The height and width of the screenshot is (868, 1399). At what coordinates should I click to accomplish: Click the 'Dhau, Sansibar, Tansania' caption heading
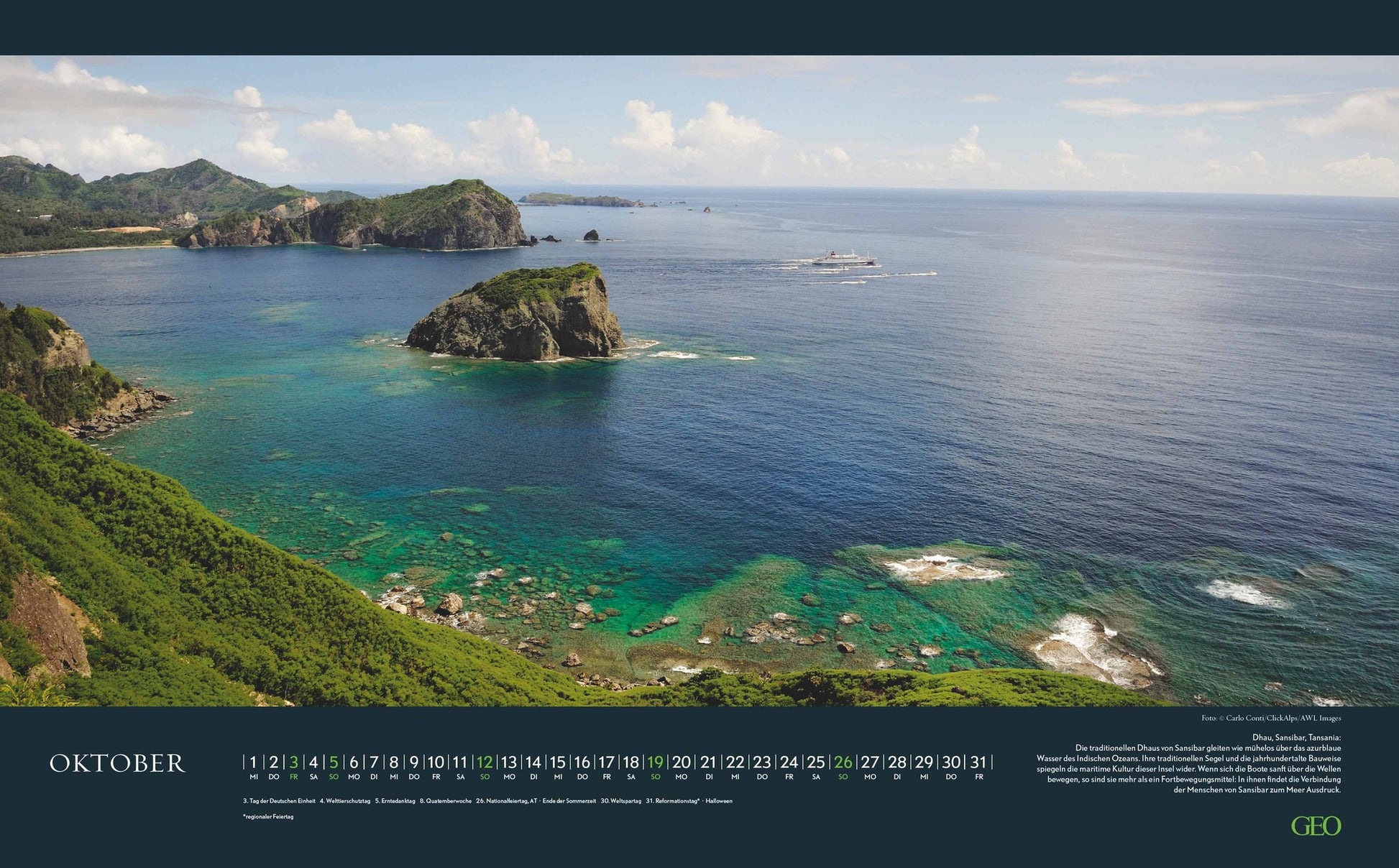(1296, 737)
